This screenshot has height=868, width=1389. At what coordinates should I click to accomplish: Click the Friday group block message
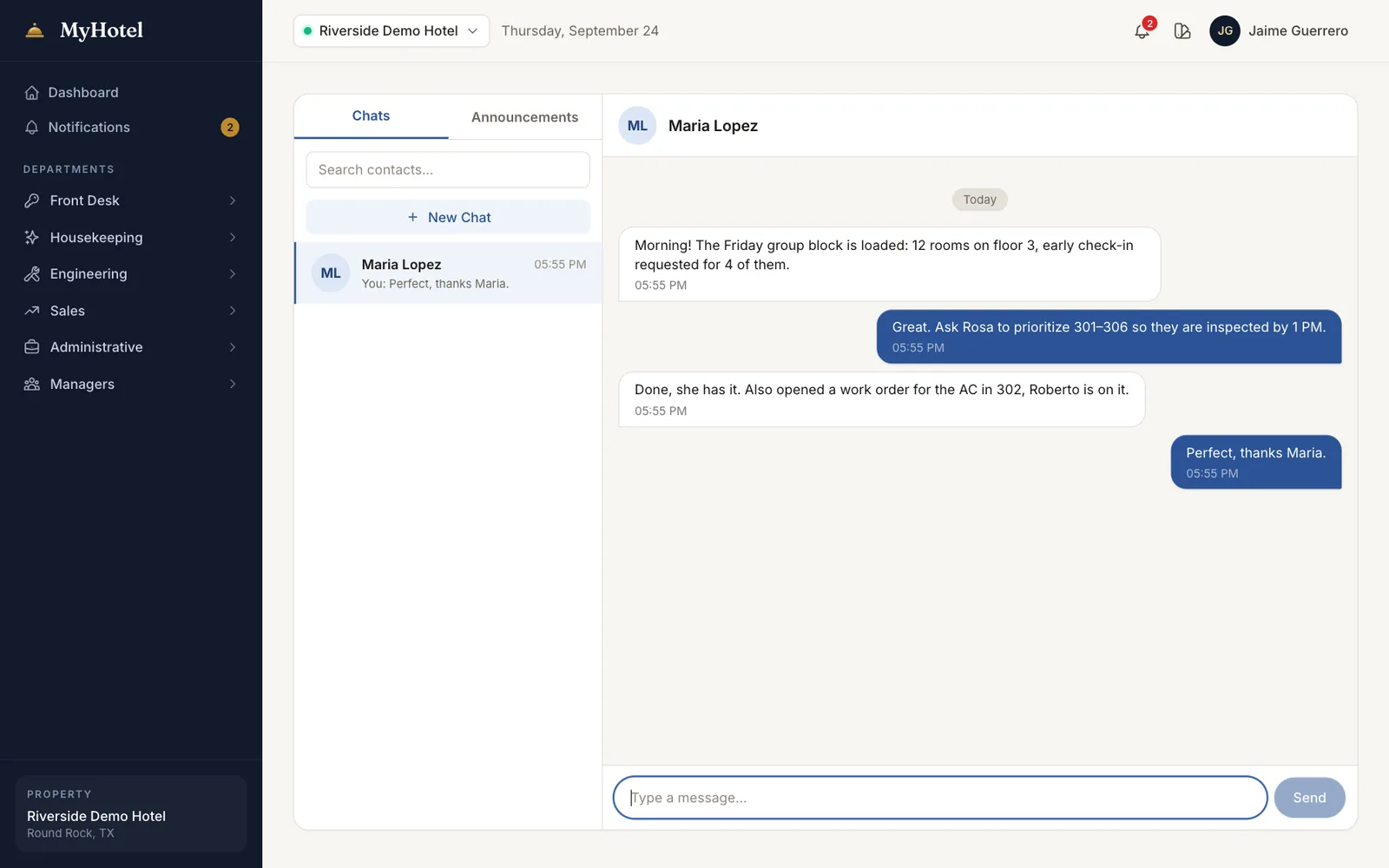(x=889, y=265)
